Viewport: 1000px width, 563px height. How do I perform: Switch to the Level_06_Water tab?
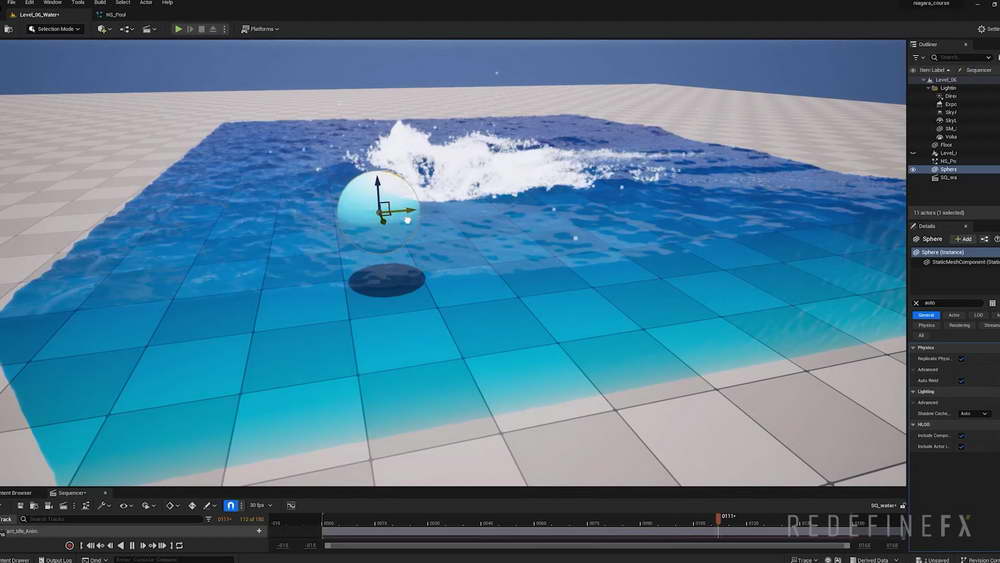38,14
